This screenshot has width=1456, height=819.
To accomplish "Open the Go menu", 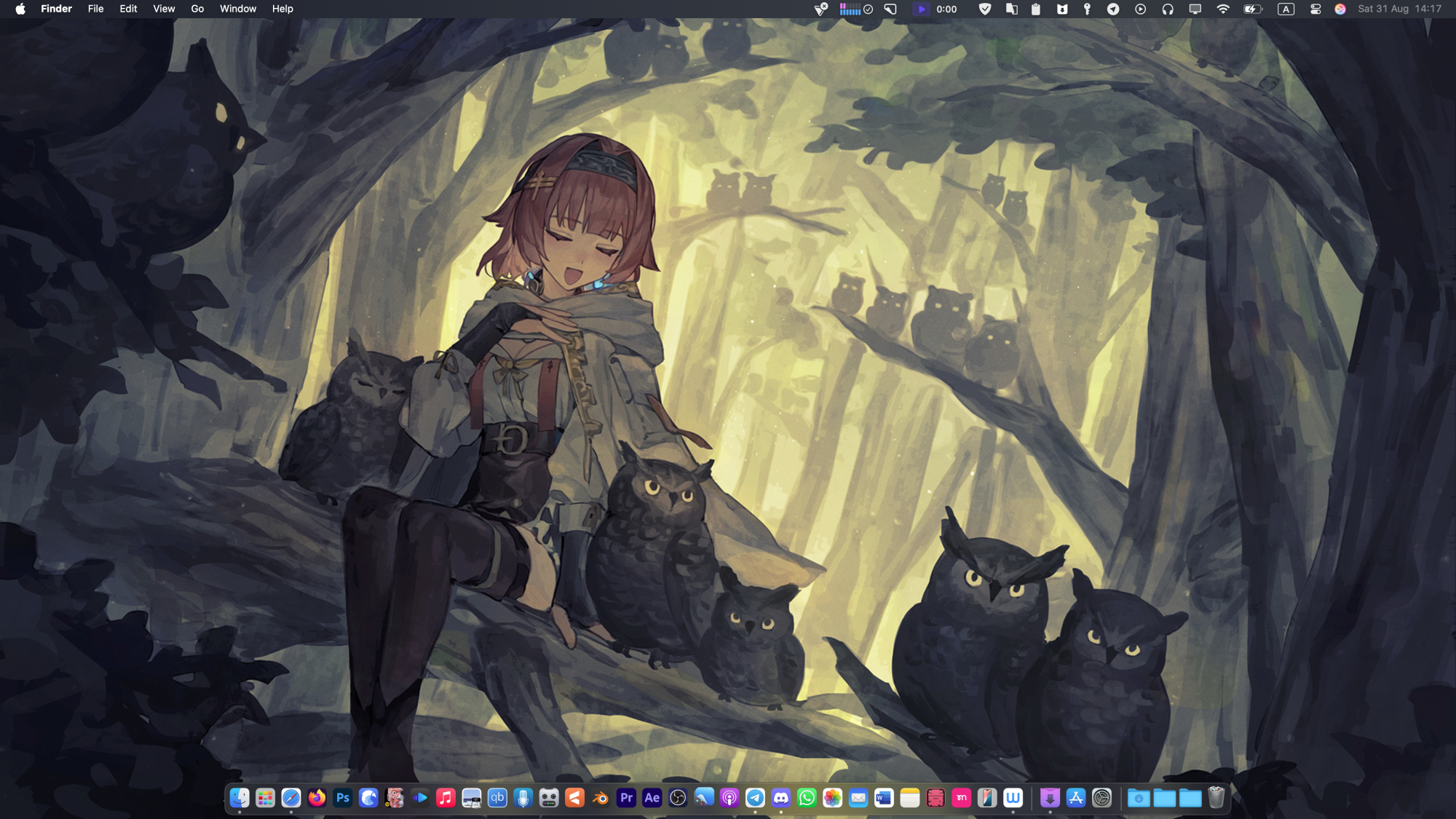I will 197,9.
